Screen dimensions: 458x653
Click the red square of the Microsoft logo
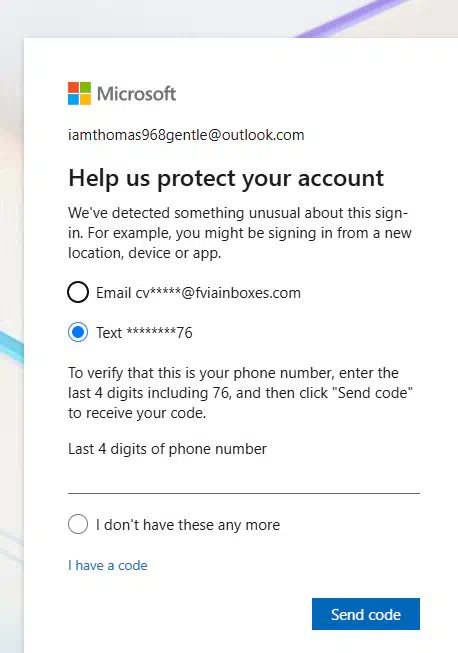click(x=73, y=87)
